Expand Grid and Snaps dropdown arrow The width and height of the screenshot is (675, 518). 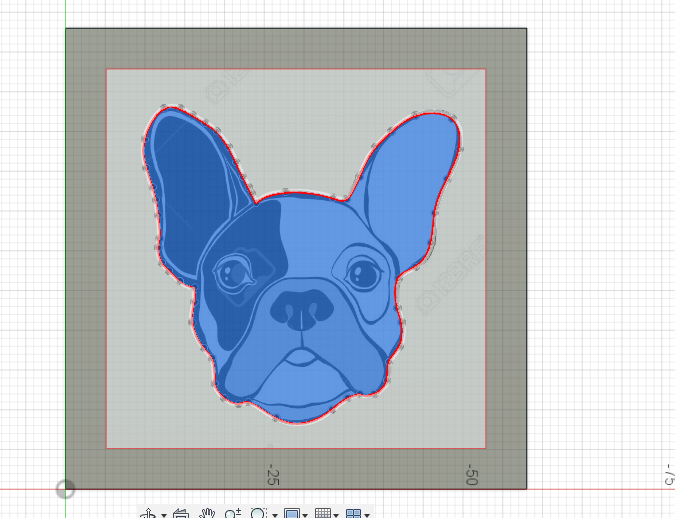tap(336, 515)
